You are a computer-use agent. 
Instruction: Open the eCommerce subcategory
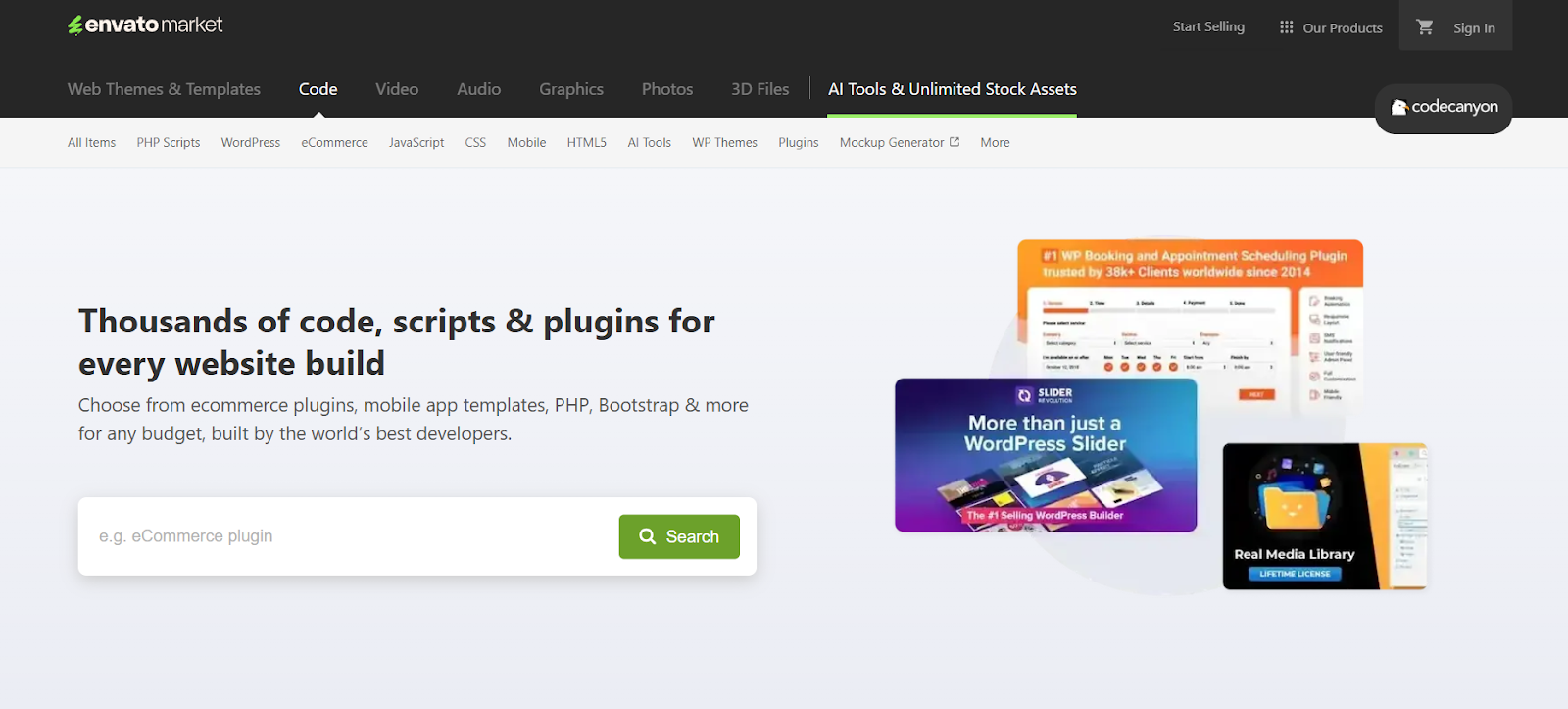334,142
